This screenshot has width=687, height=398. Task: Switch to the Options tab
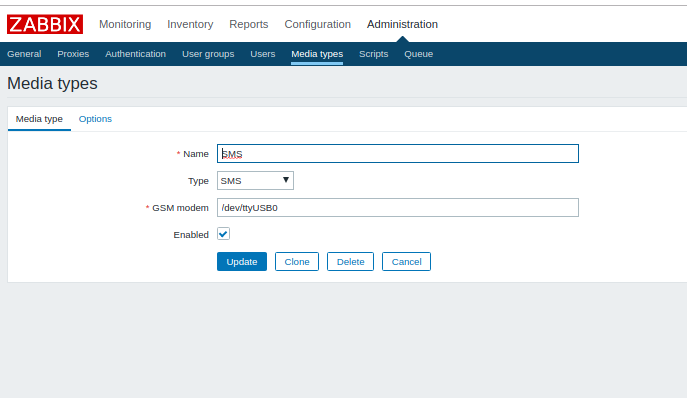(x=95, y=119)
